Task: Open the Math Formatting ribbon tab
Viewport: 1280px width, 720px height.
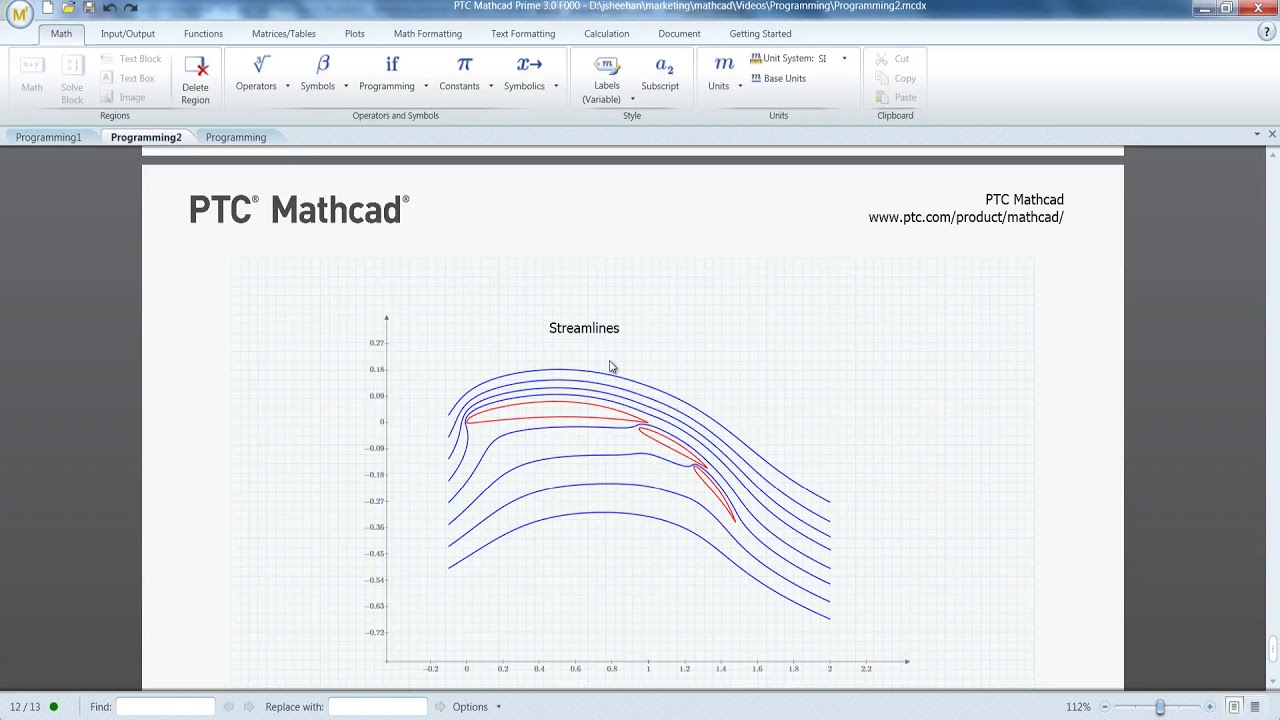Action: point(428,33)
